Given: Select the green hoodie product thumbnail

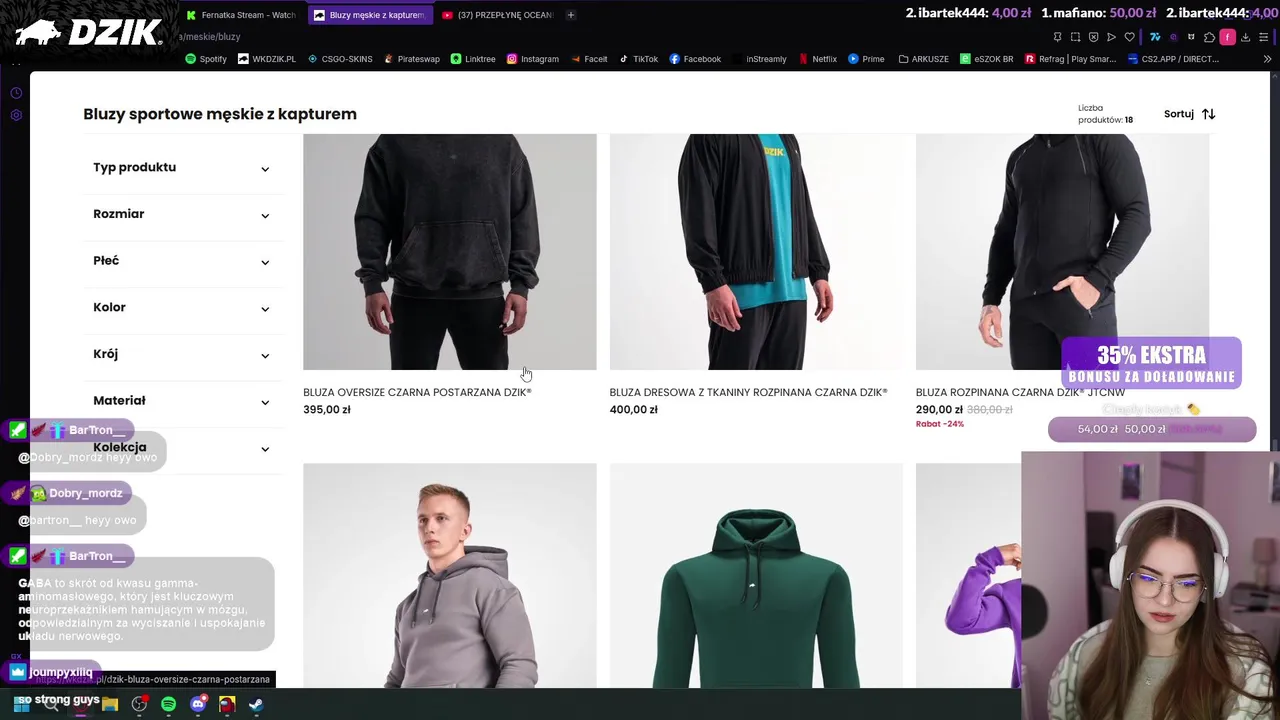Looking at the screenshot, I should coord(756,576).
